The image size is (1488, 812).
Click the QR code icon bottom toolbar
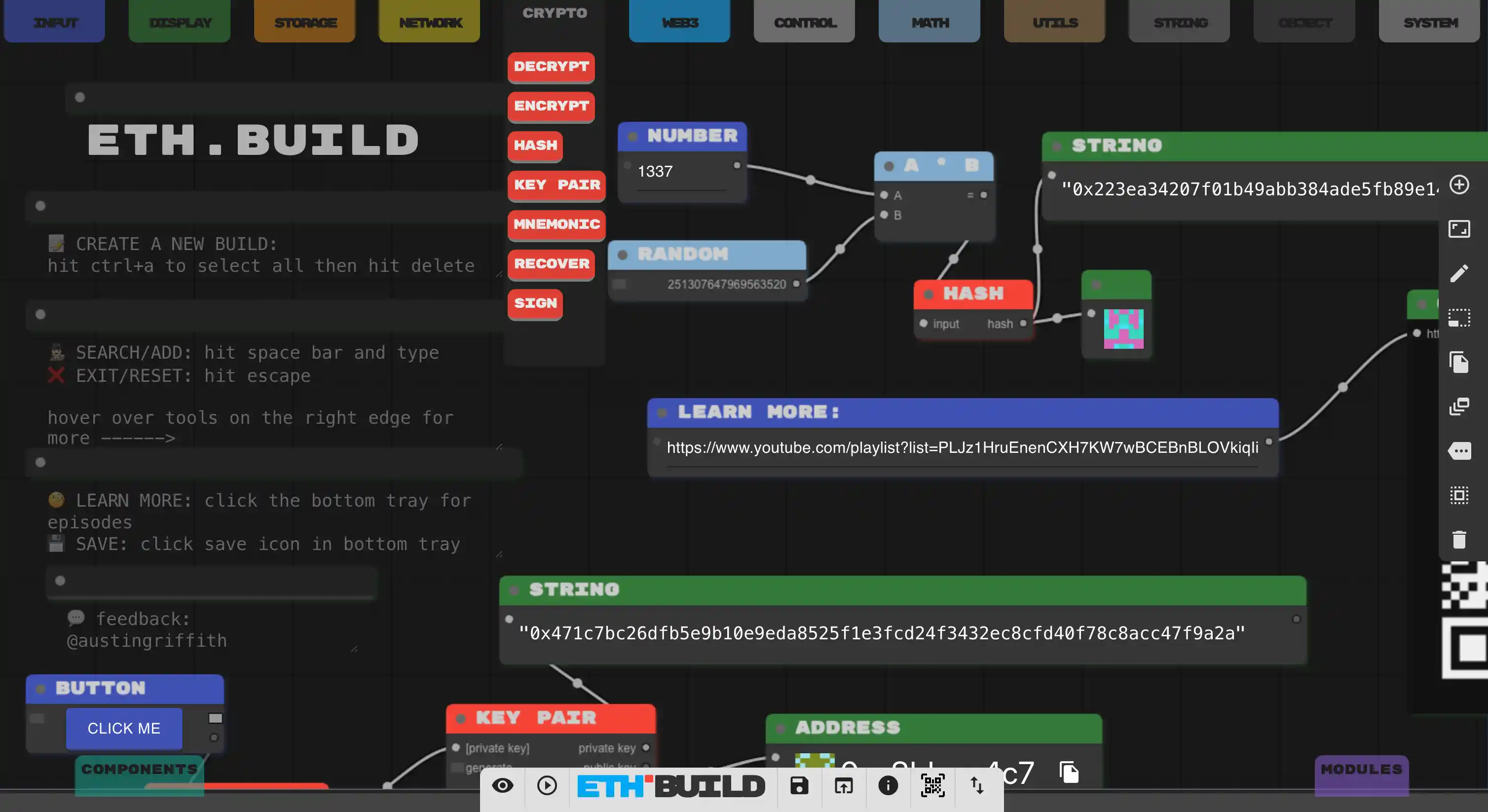click(932, 786)
